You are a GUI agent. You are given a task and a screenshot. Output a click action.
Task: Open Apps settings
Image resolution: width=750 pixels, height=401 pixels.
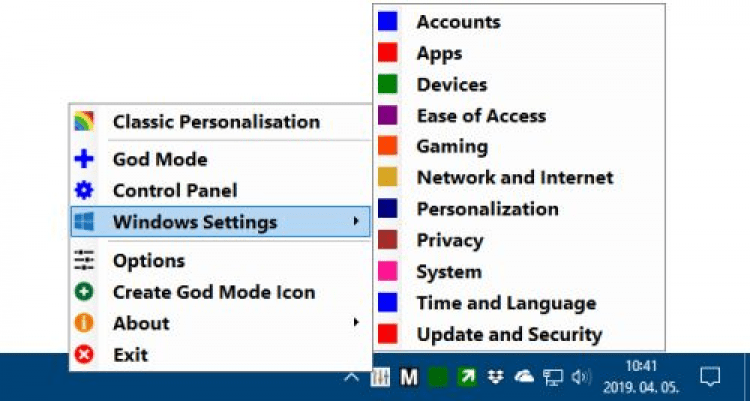[519, 53]
